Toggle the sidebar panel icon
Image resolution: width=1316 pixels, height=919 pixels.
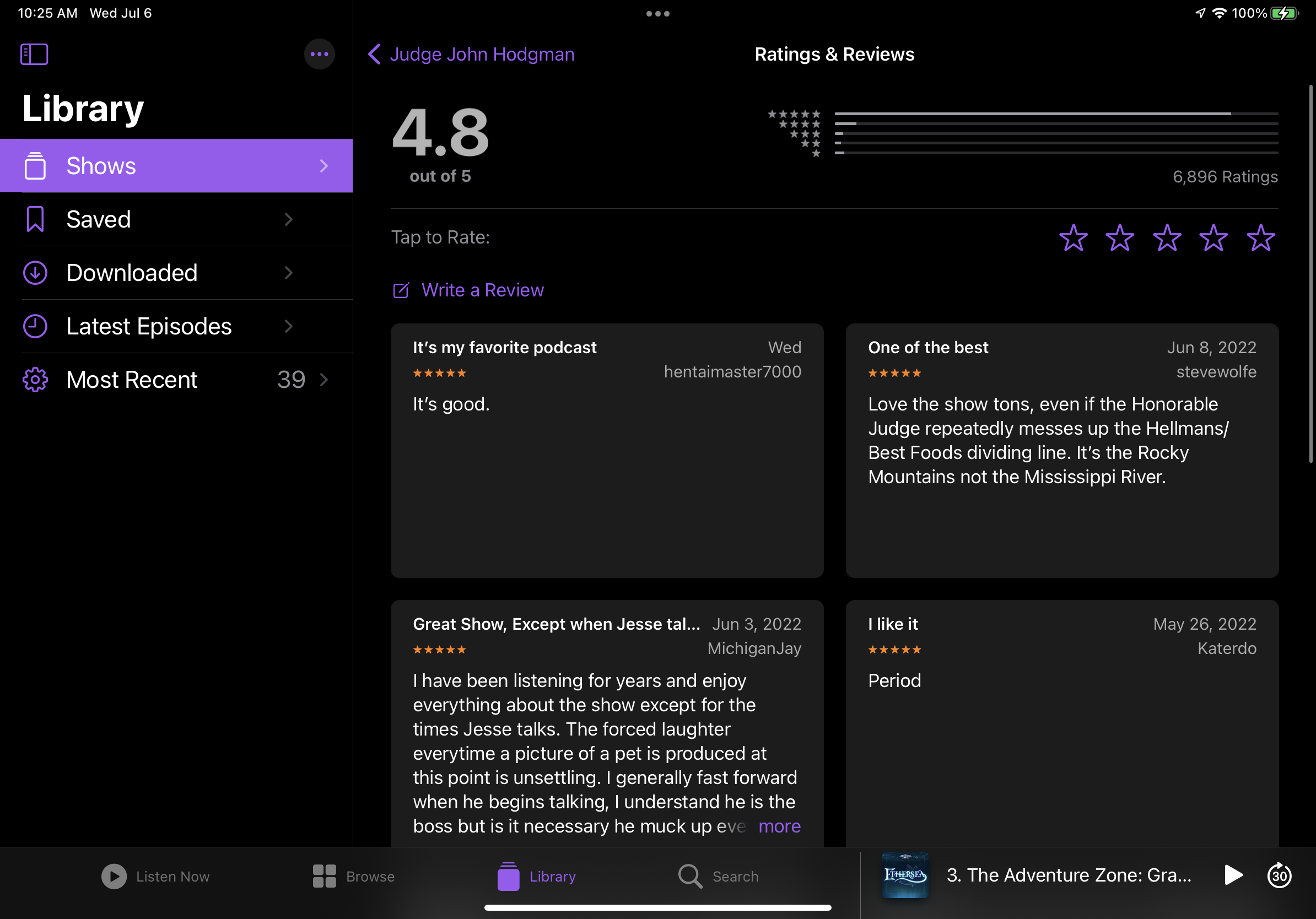click(x=34, y=55)
